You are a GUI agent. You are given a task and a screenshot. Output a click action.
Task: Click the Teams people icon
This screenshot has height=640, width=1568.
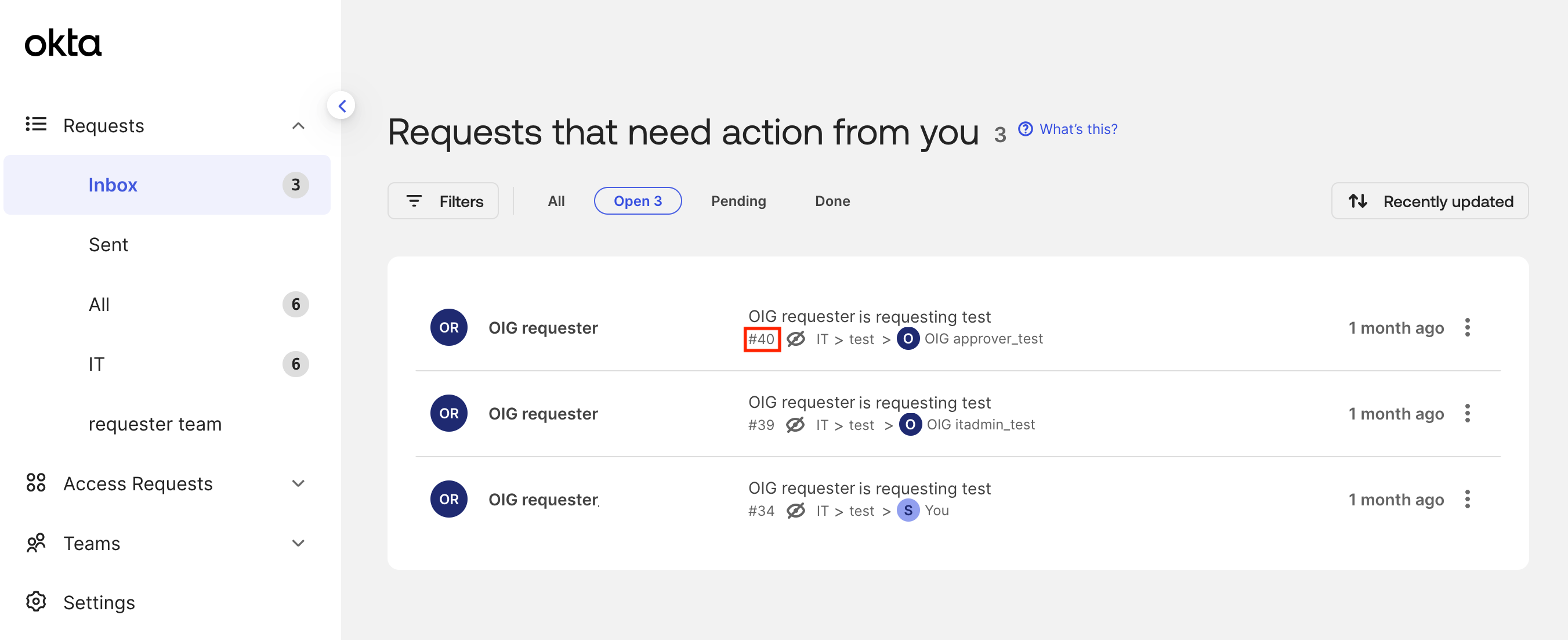[x=36, y=543]
